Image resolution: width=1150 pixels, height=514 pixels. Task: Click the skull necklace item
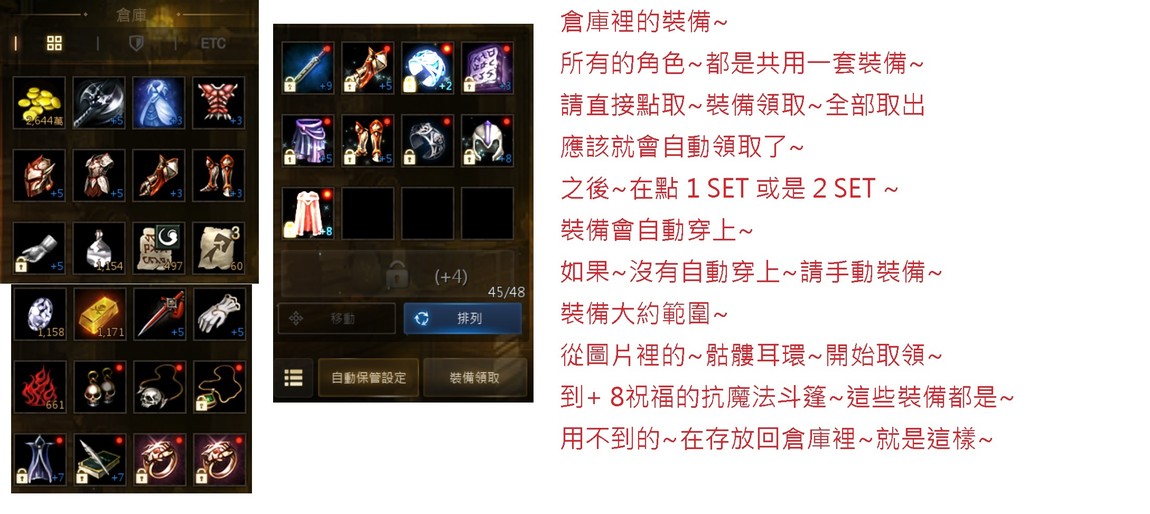(159, 386)
